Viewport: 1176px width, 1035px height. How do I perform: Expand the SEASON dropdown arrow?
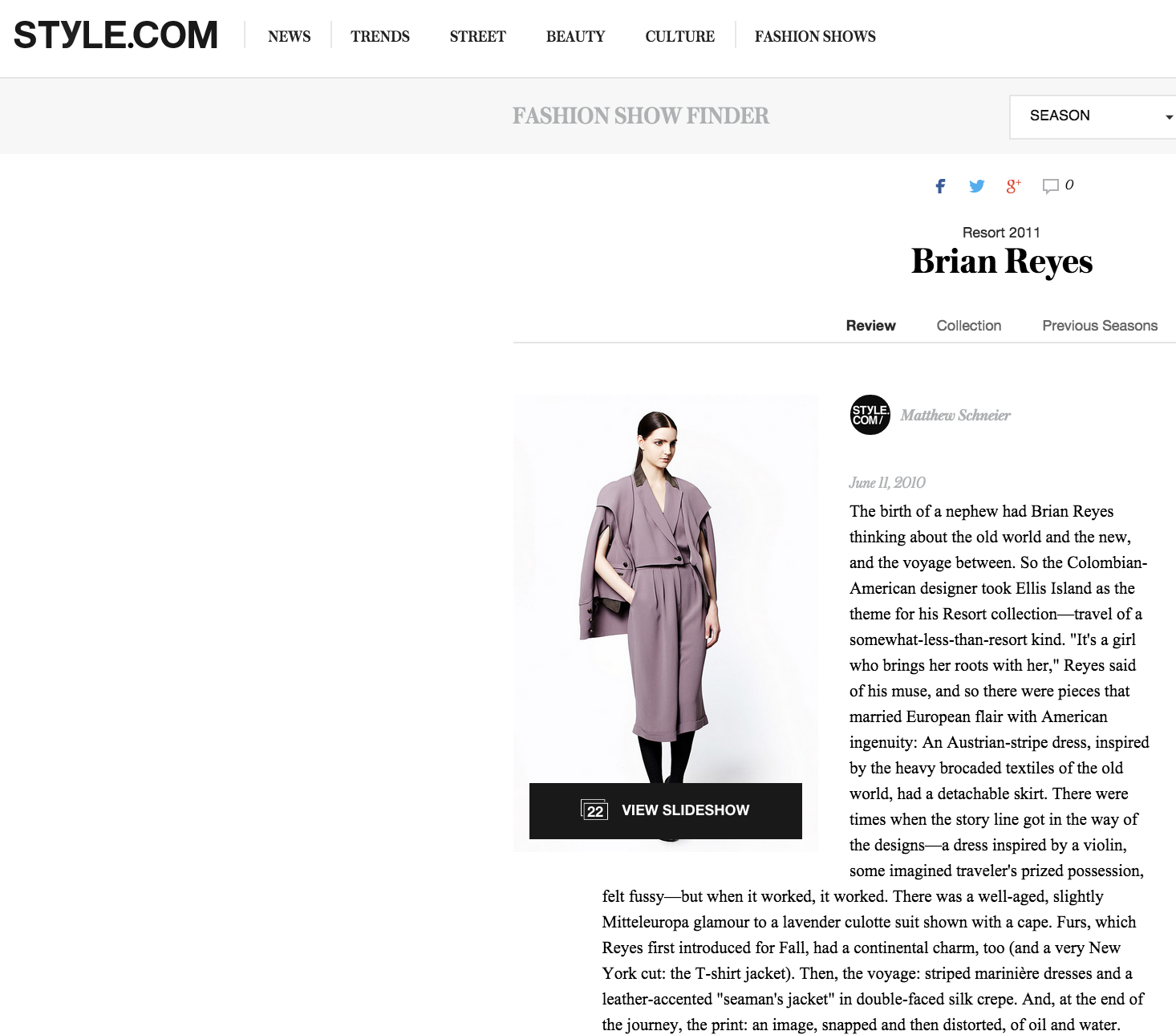pos(1169,117)
